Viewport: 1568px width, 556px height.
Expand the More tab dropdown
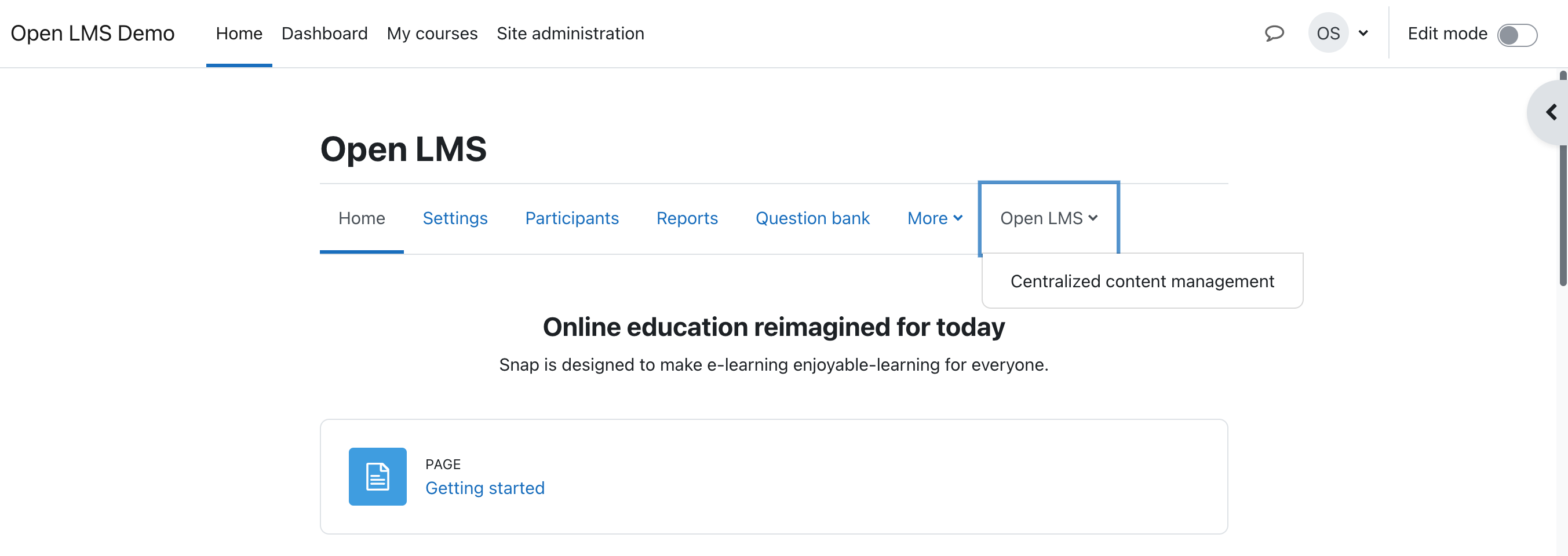[x=934, y=218]
